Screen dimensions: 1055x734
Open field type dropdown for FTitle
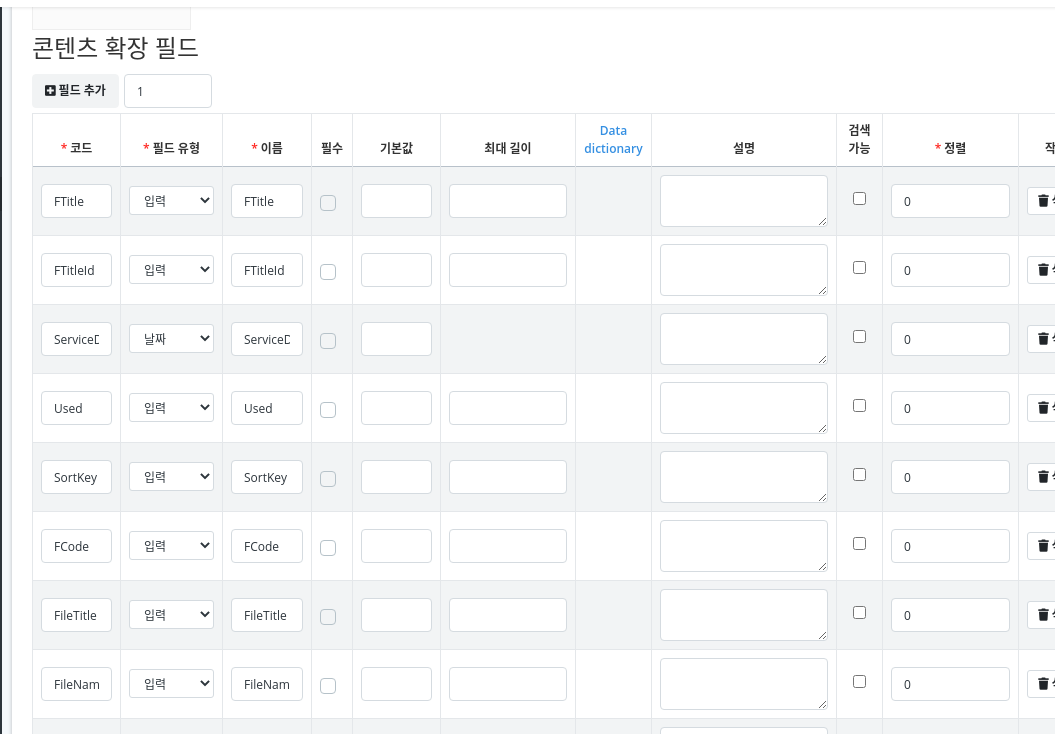click(x=171, y=201)
